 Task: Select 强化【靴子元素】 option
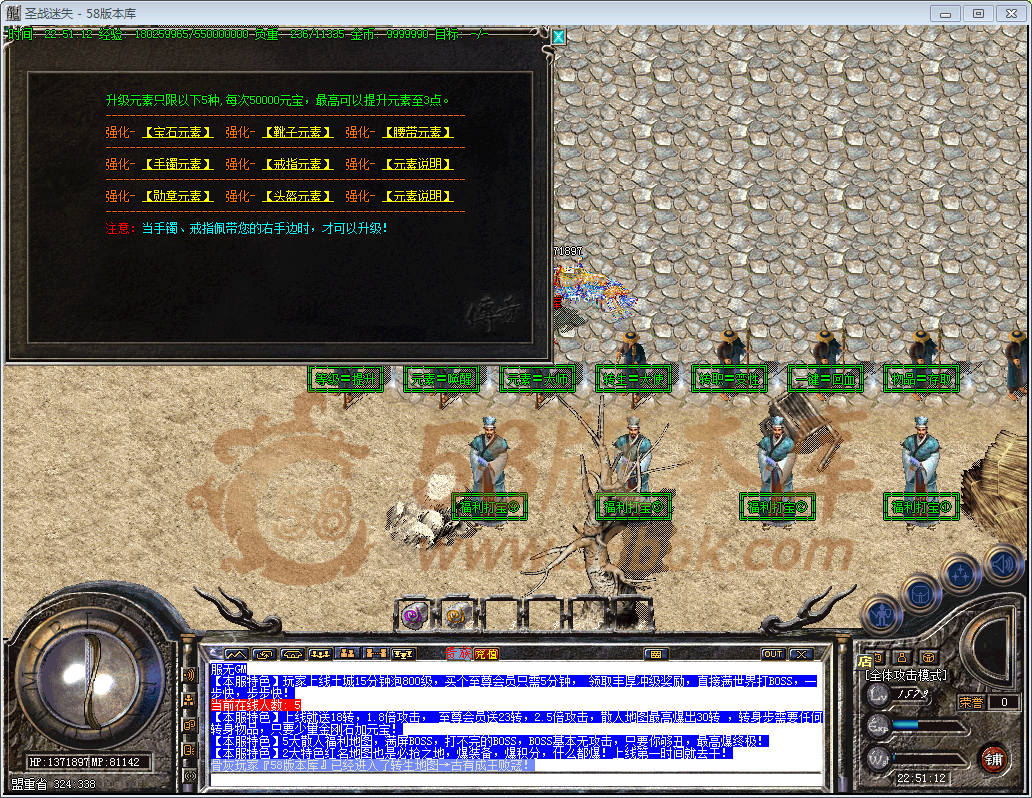297,132
